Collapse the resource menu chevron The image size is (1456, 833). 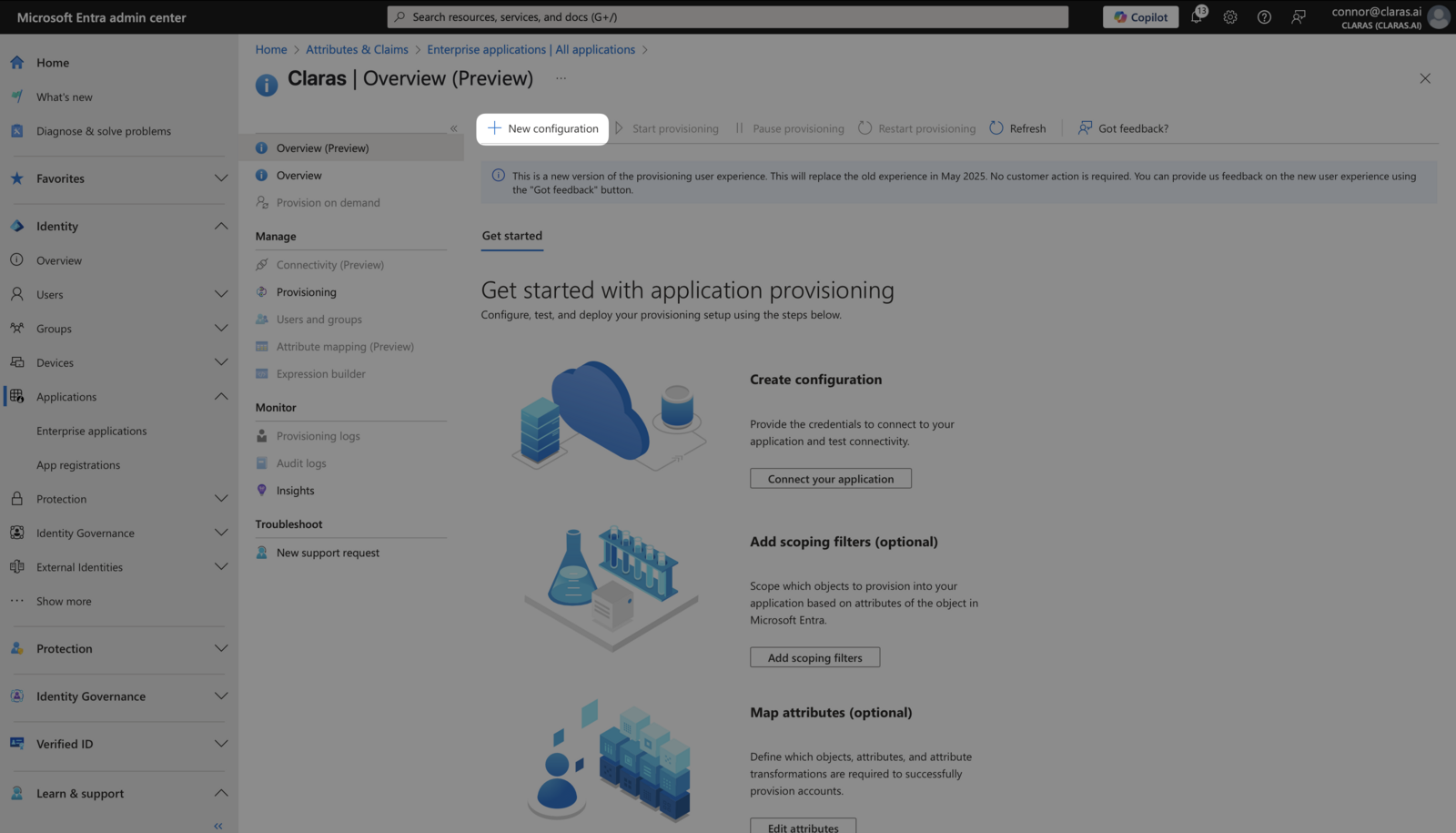coord(453,128)
